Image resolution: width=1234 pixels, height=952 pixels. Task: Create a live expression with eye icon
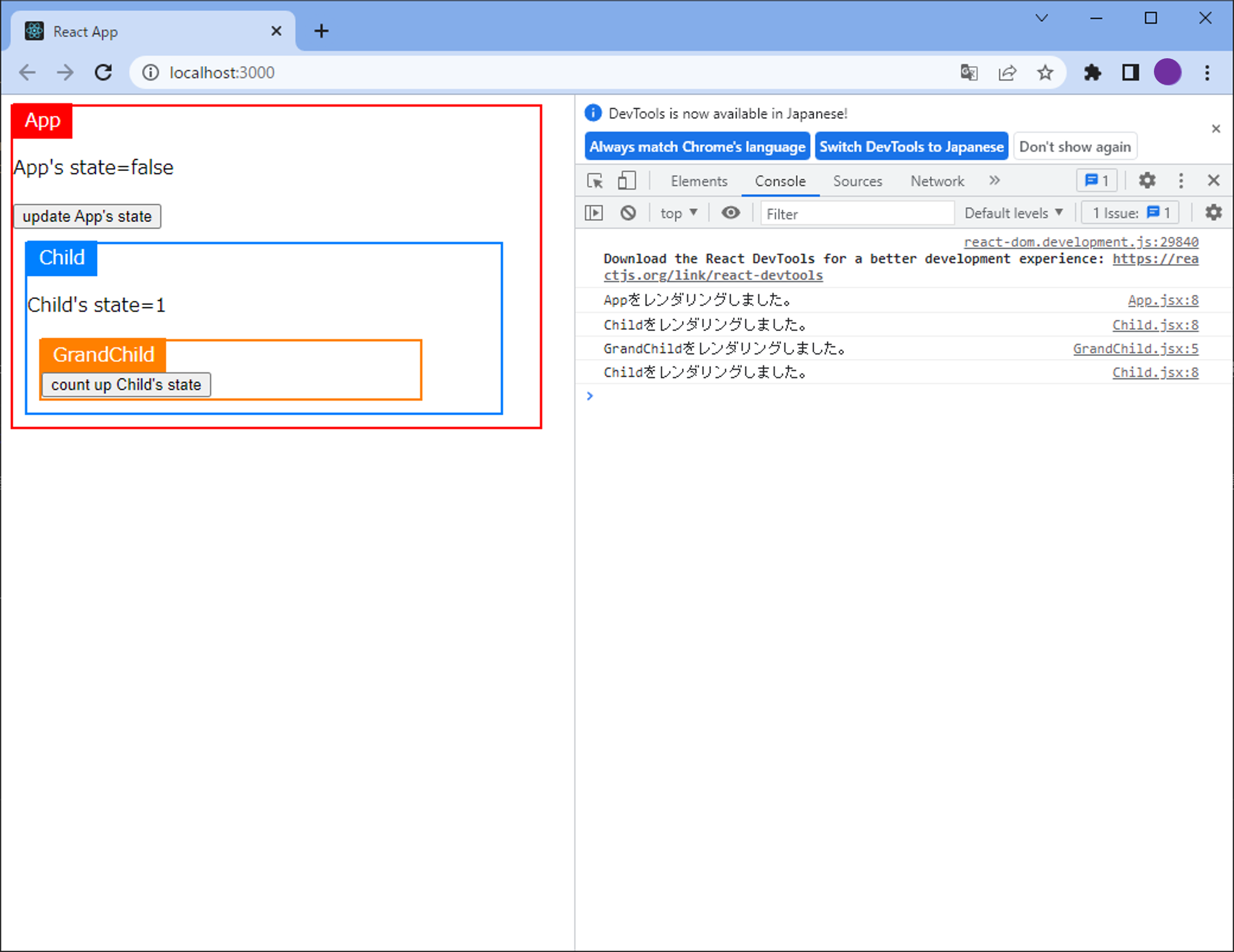730,213
